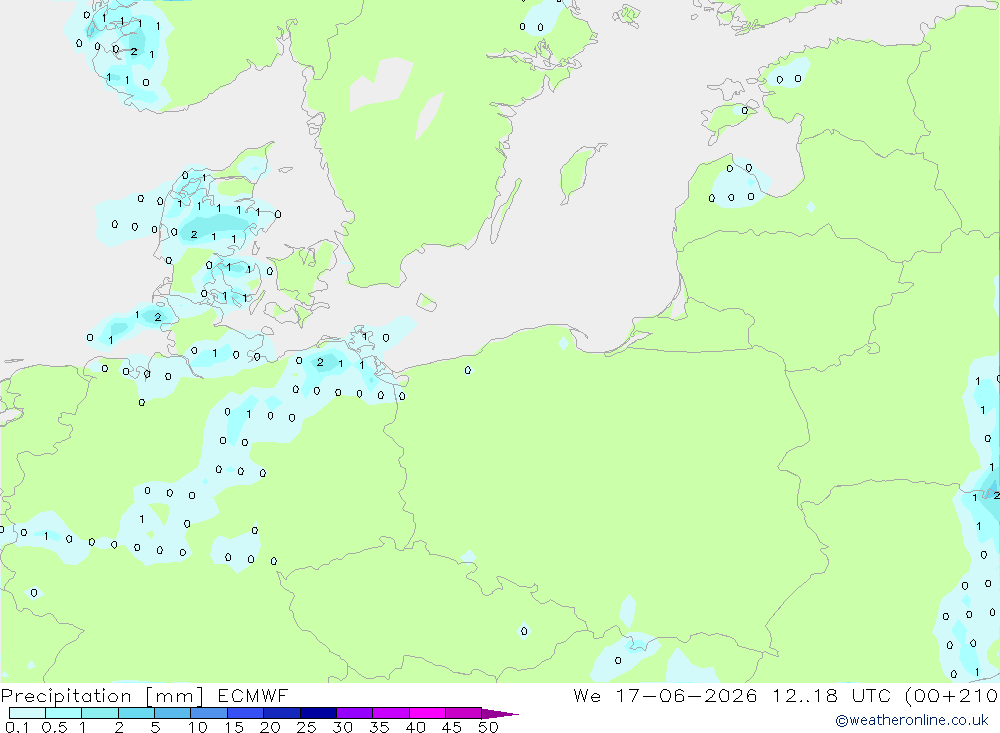Viewport: 1000px width, 733px height.
Task: Click the 0.1–0.5 mm palest cyan legend swatch
Action: click(x=27, y=713)
